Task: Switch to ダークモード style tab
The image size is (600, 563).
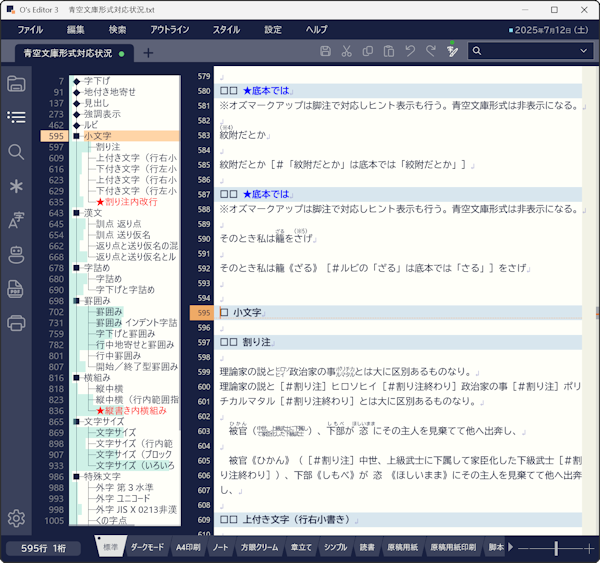Action: click(x=147, y=547)
